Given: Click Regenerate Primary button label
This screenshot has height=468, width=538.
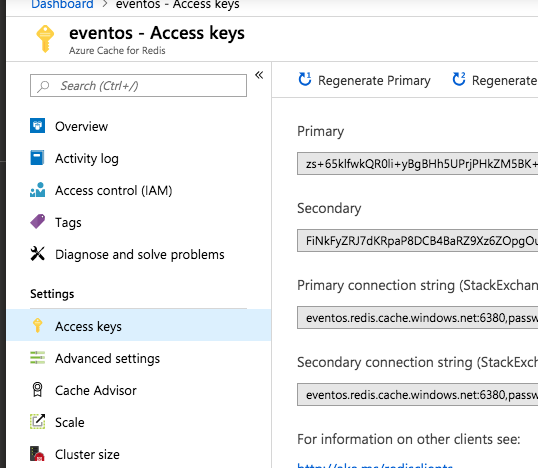Looking at the screenshot, I should click(x=374, y=81).
